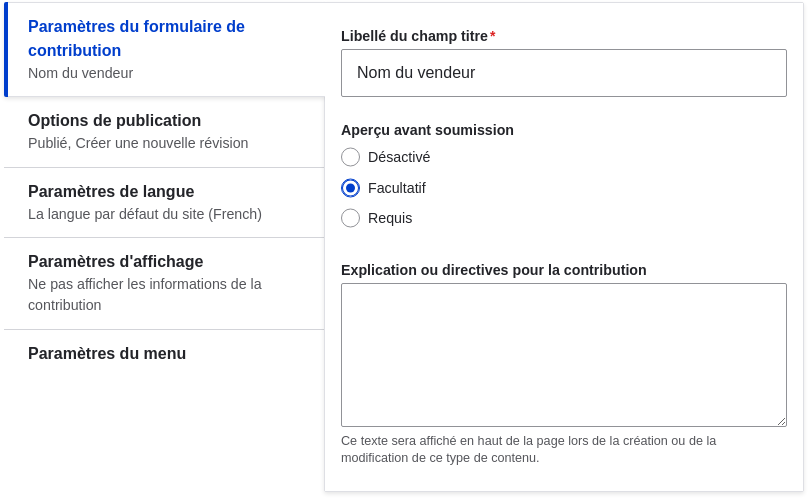This screenshot has width=808, height=498.
Task: Click the 'Publié, Créer une nouvelle révision' summary
Action: click(138, 143)
